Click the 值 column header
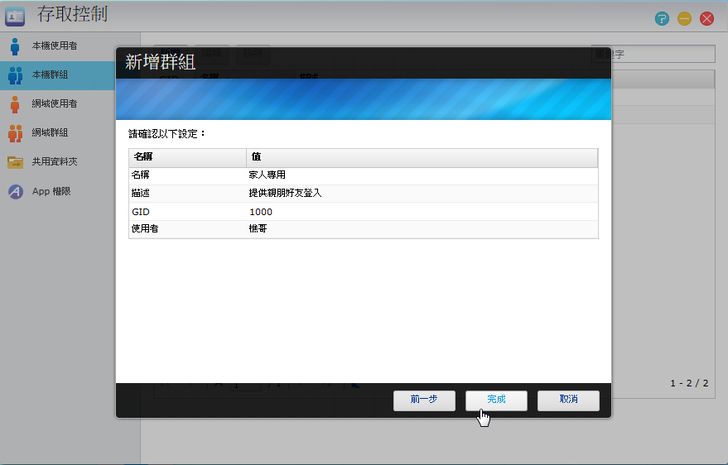Viewport: 728px width, 465px height. [422, 157]
